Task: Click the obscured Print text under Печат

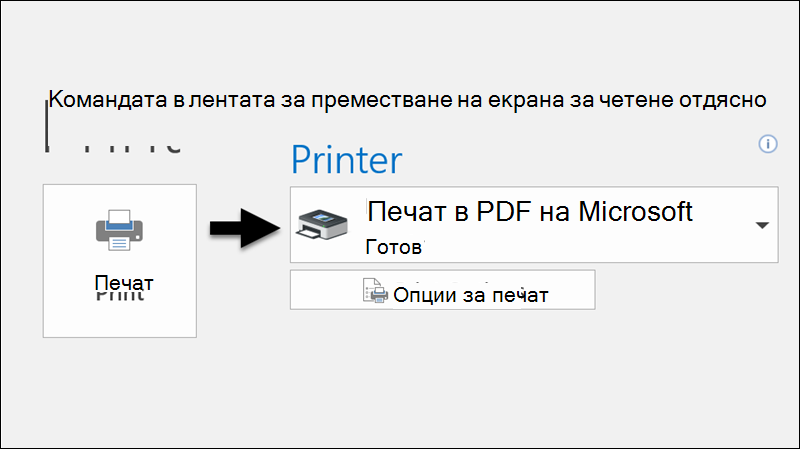Action: coord(120,296)
